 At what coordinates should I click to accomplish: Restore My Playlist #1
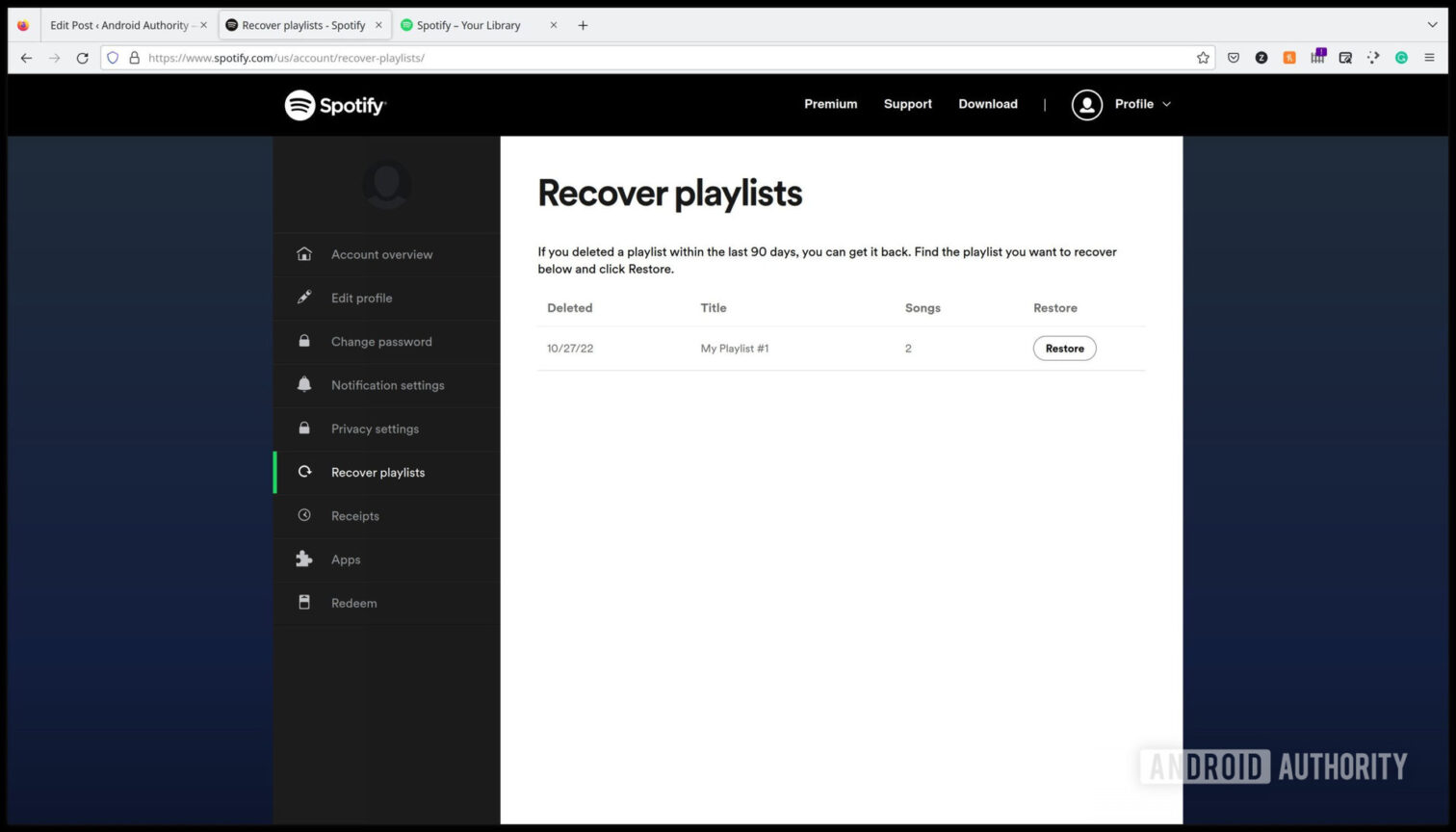1064,349
